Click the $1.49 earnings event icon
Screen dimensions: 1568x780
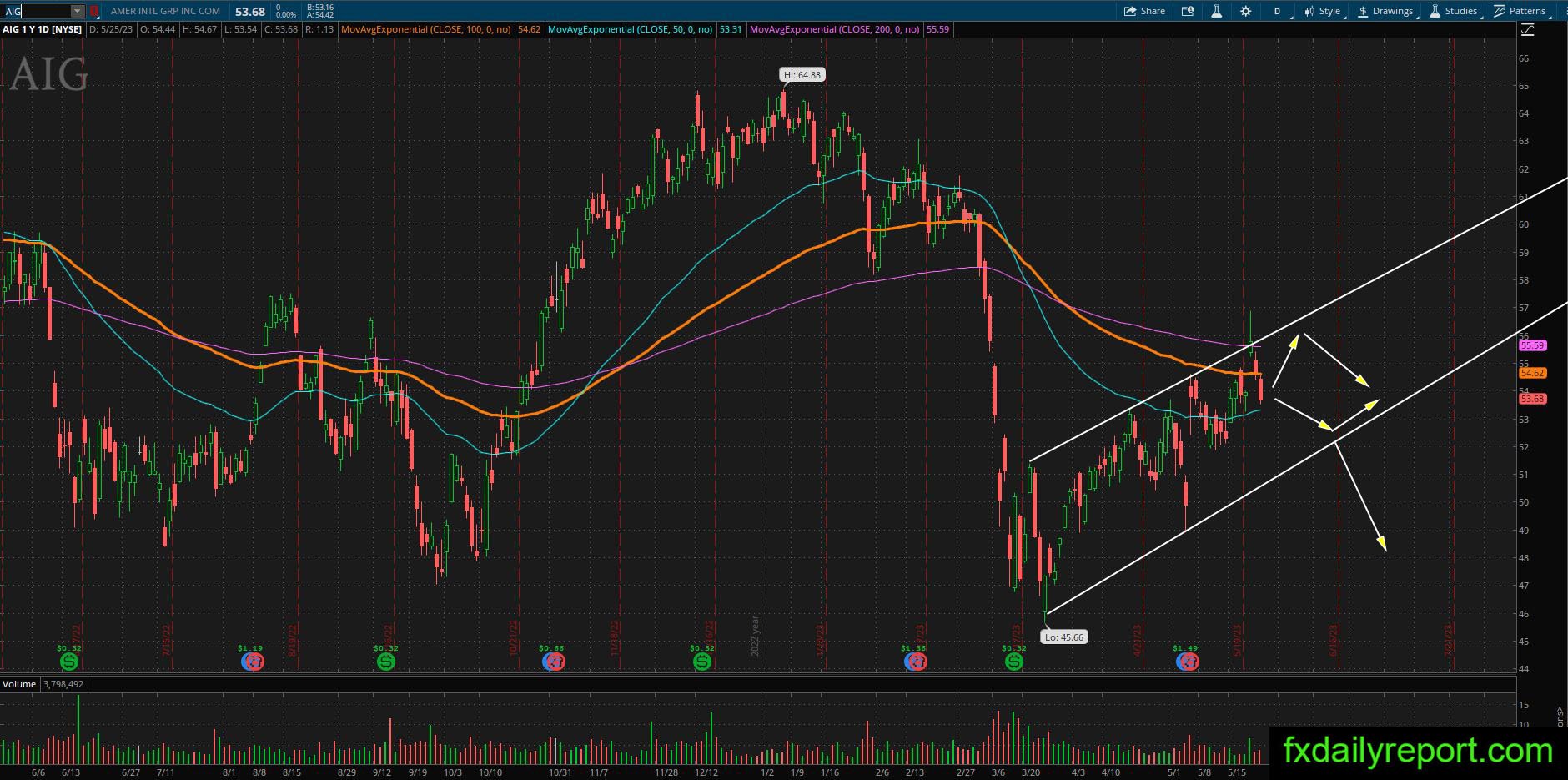(1187, 662)
